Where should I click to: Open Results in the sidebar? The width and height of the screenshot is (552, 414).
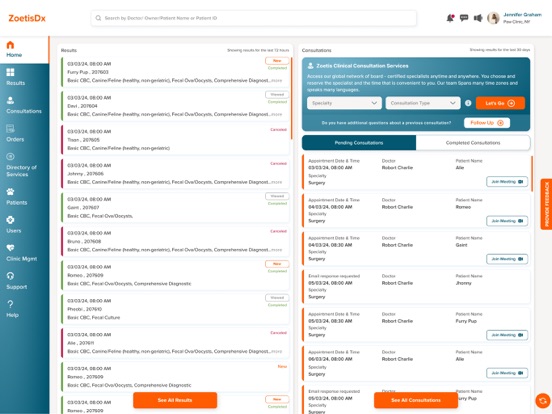tap(15, 77)
